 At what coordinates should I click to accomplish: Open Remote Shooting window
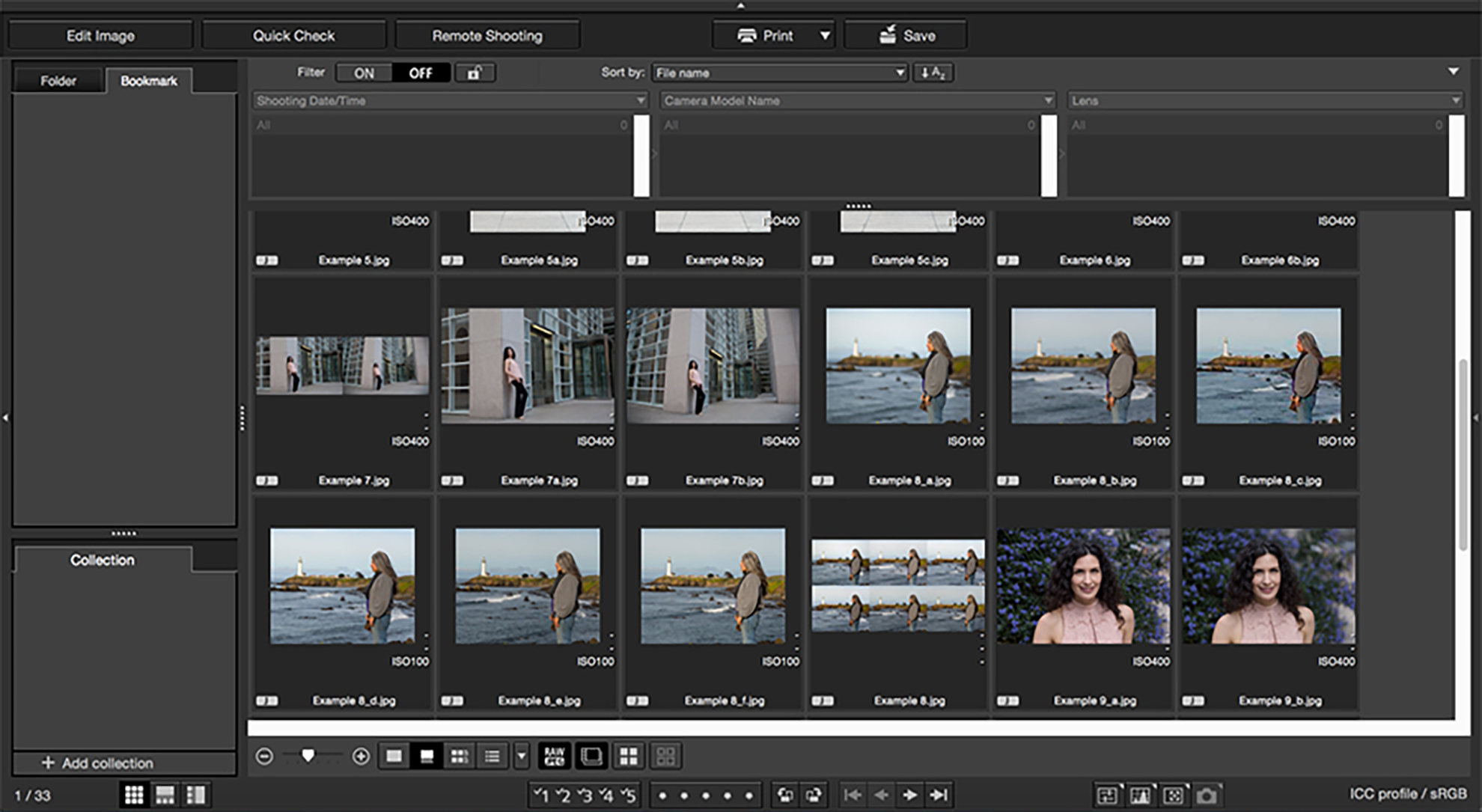[487, 35]
